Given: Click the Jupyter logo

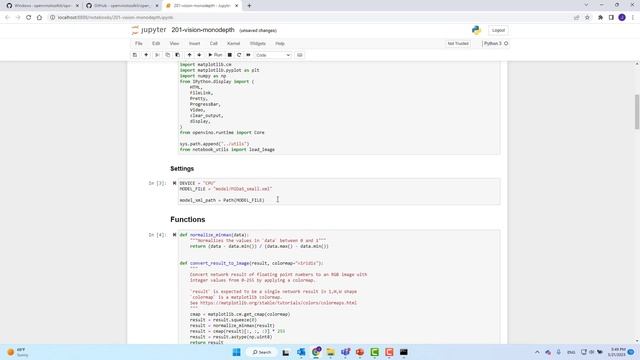Looking at the screenshot, I should (x=149, y=30).
